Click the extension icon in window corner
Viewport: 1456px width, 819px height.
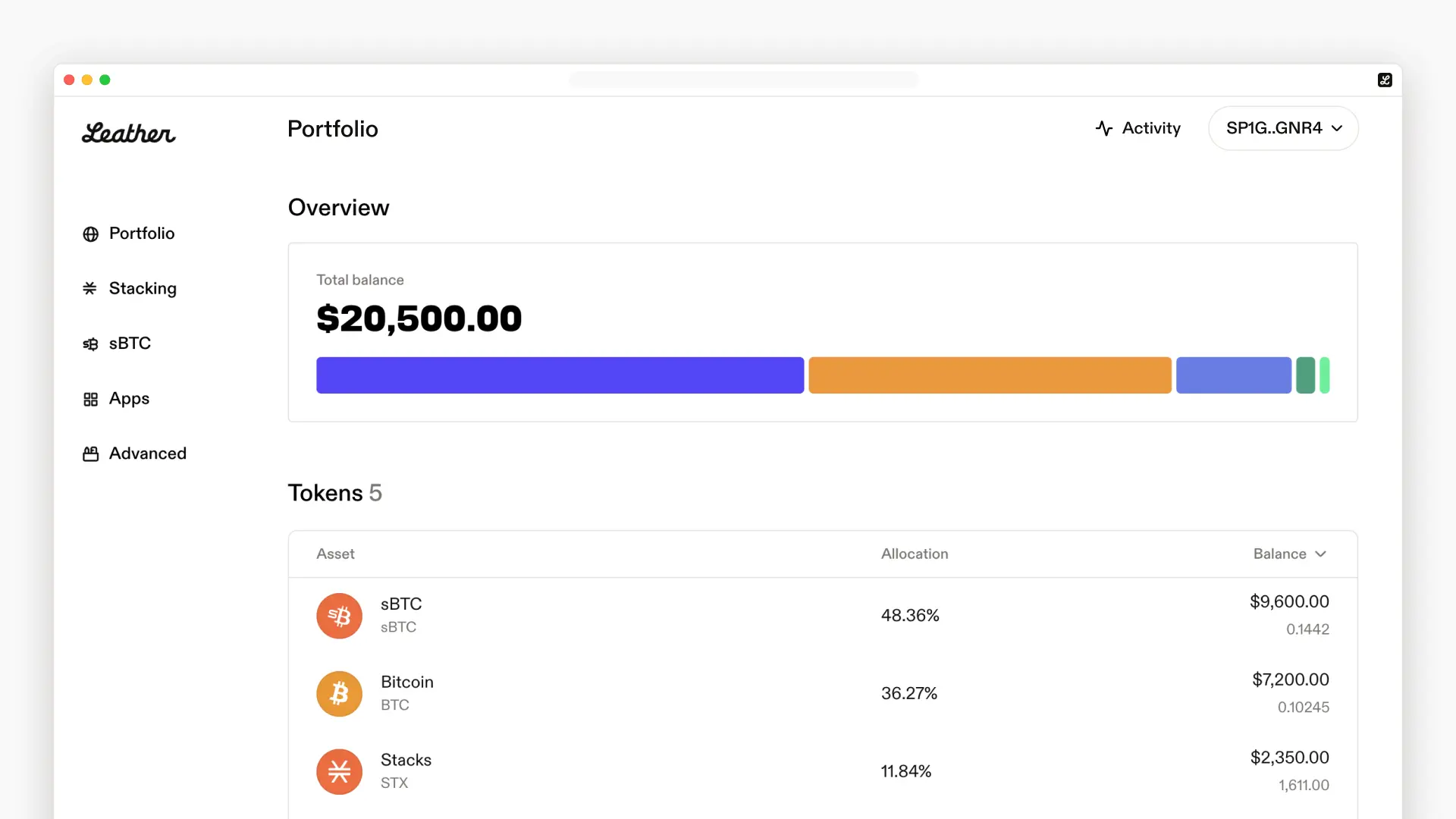coord(1385,80)
